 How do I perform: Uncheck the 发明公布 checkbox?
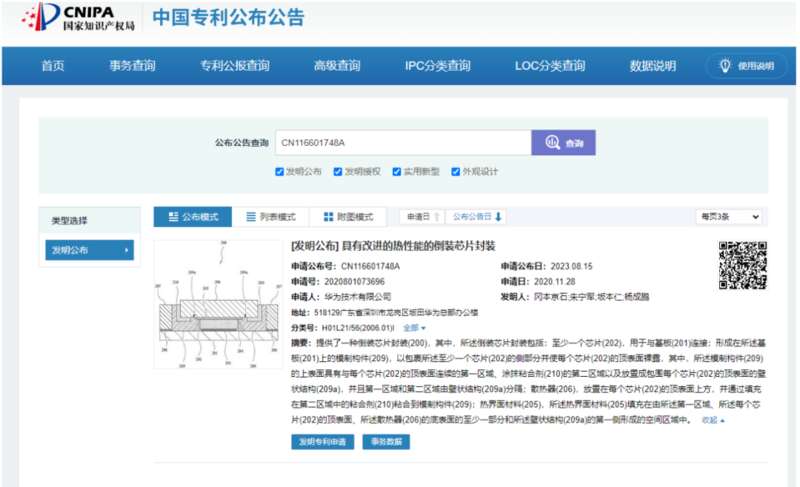click(x=280, y=171)
